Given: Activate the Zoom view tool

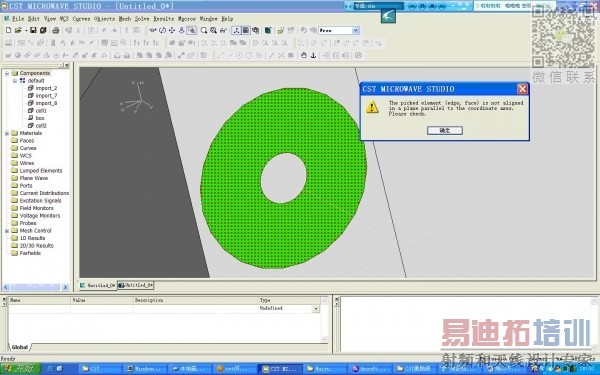Looking at the screenshot, I should (191, 30).
